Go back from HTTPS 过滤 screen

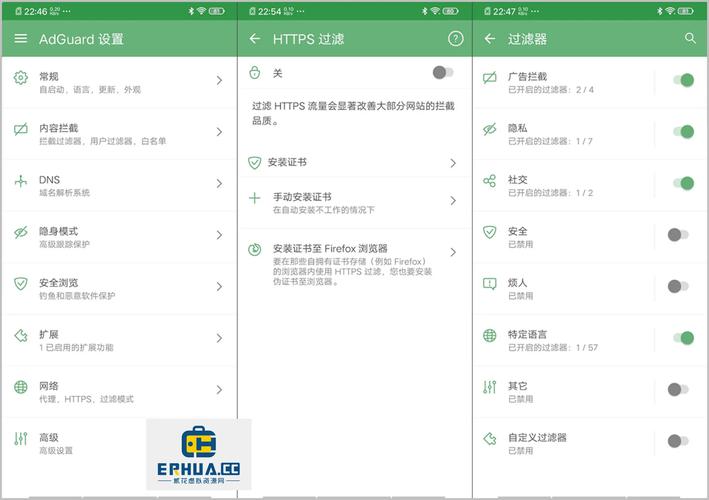coord(255,38)
